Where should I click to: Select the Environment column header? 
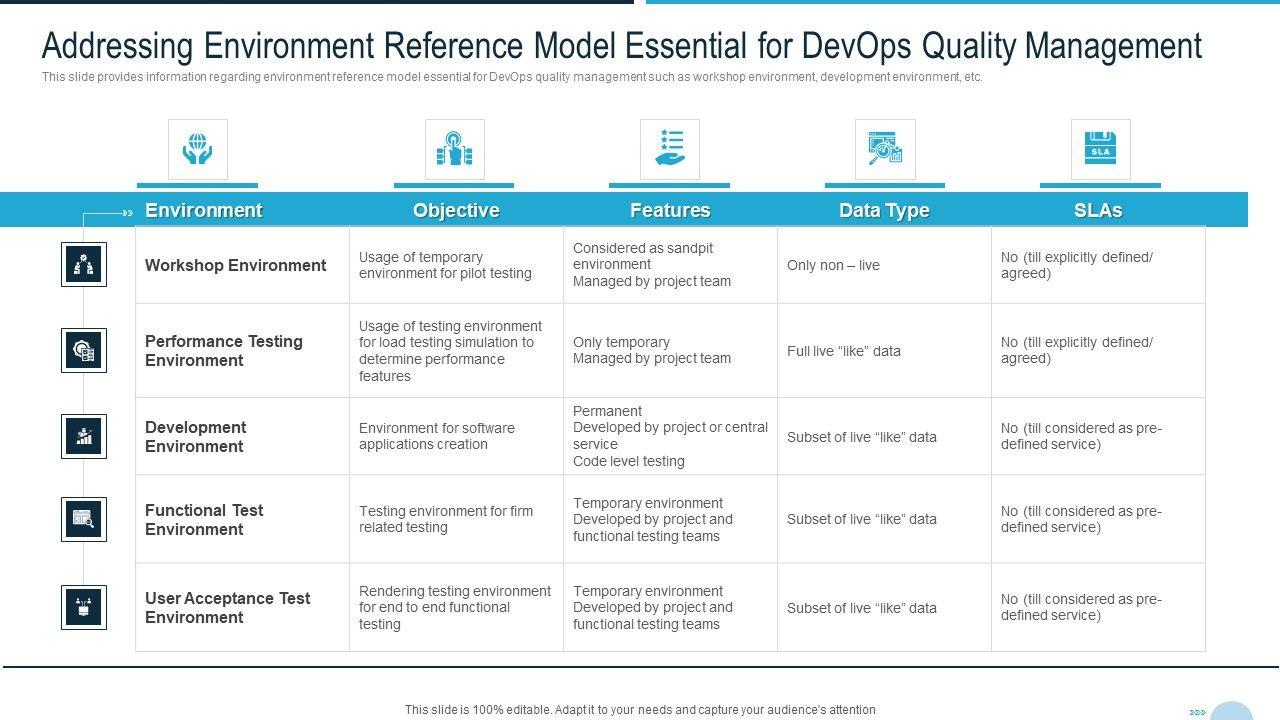click(x=203, y=210)
